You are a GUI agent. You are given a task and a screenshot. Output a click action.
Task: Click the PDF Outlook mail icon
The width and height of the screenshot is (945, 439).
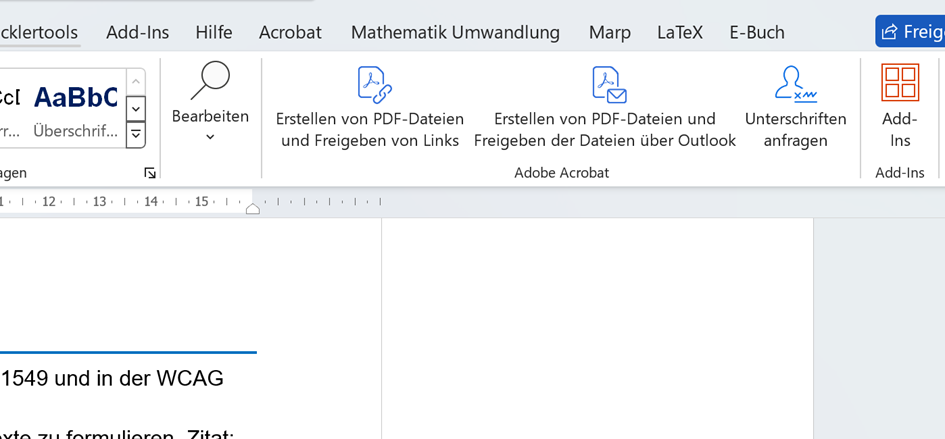pos(609,85)
